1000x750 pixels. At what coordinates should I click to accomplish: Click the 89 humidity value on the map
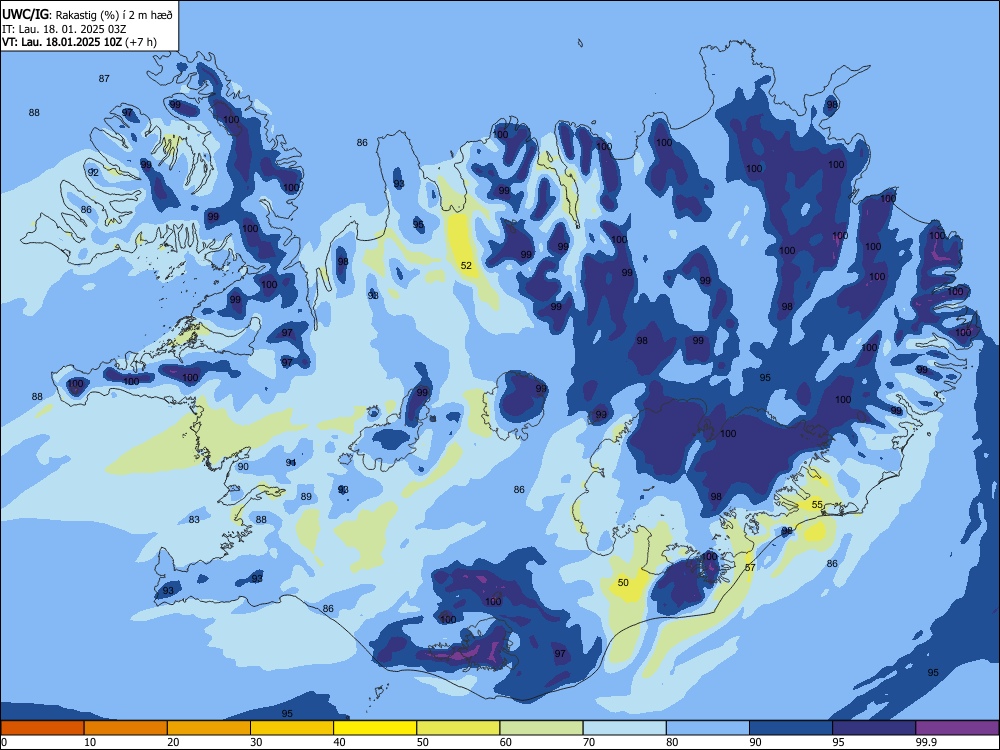pyautogui.click(x=306, y=497)
